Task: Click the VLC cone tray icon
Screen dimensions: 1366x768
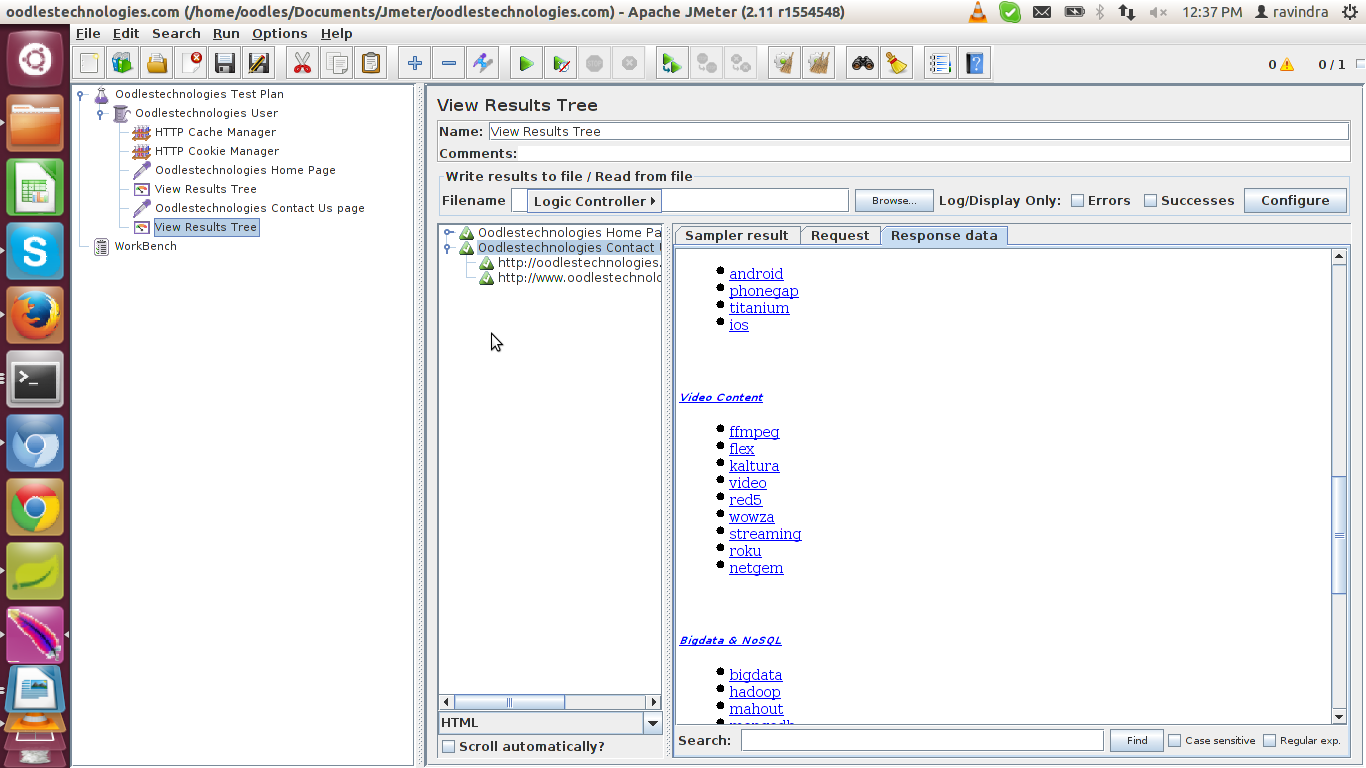Action: click(978, 12)
